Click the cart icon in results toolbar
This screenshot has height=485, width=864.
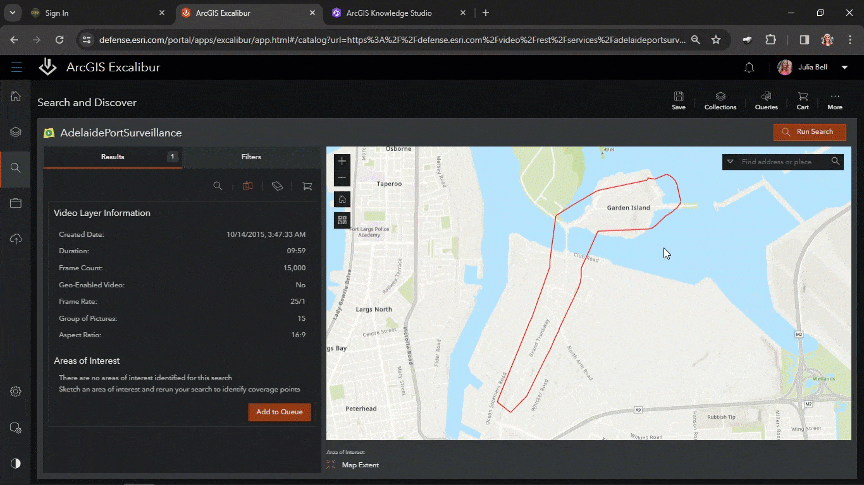307,186
